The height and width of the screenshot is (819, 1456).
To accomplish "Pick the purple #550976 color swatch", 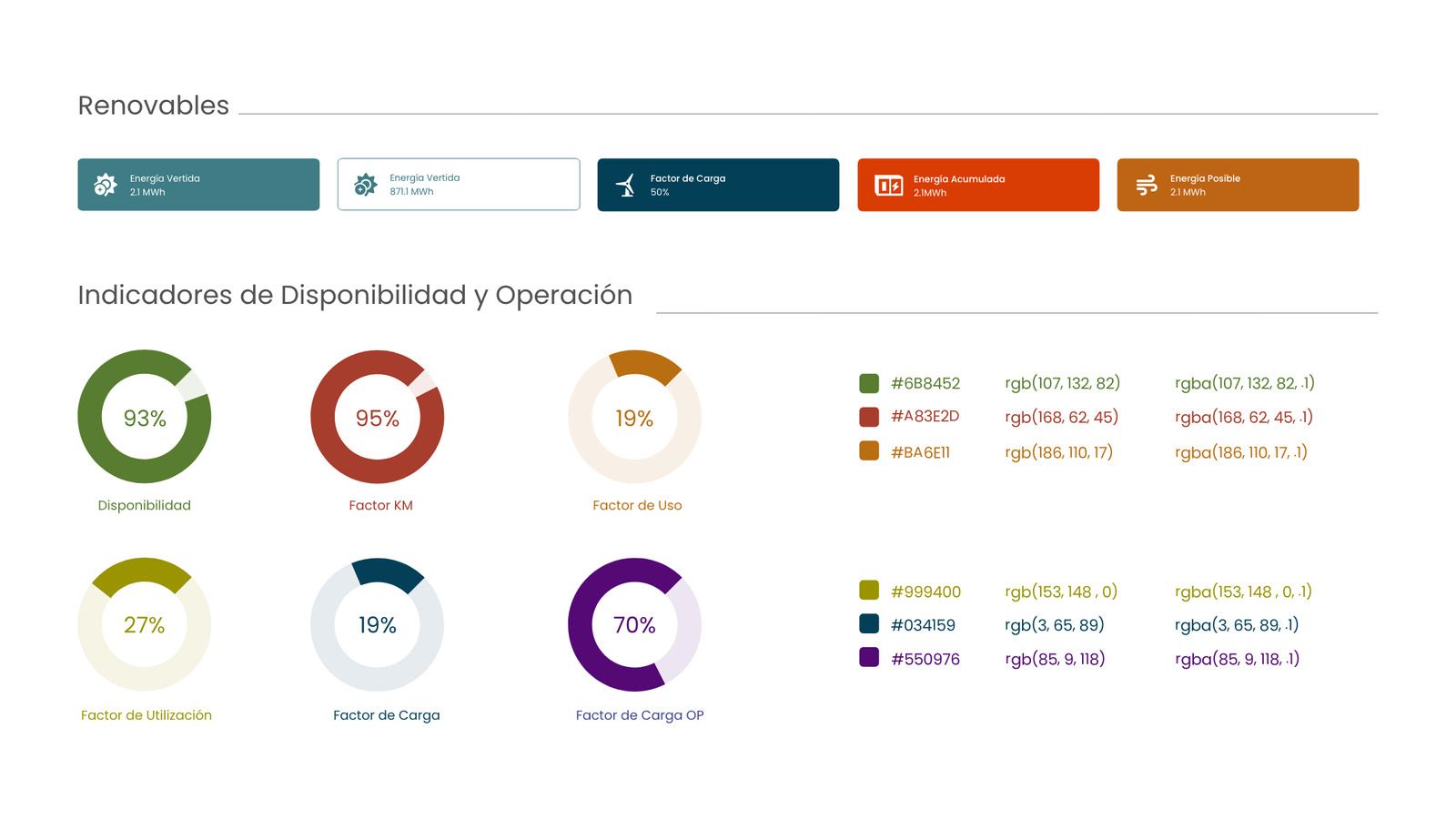I will 869,658.
